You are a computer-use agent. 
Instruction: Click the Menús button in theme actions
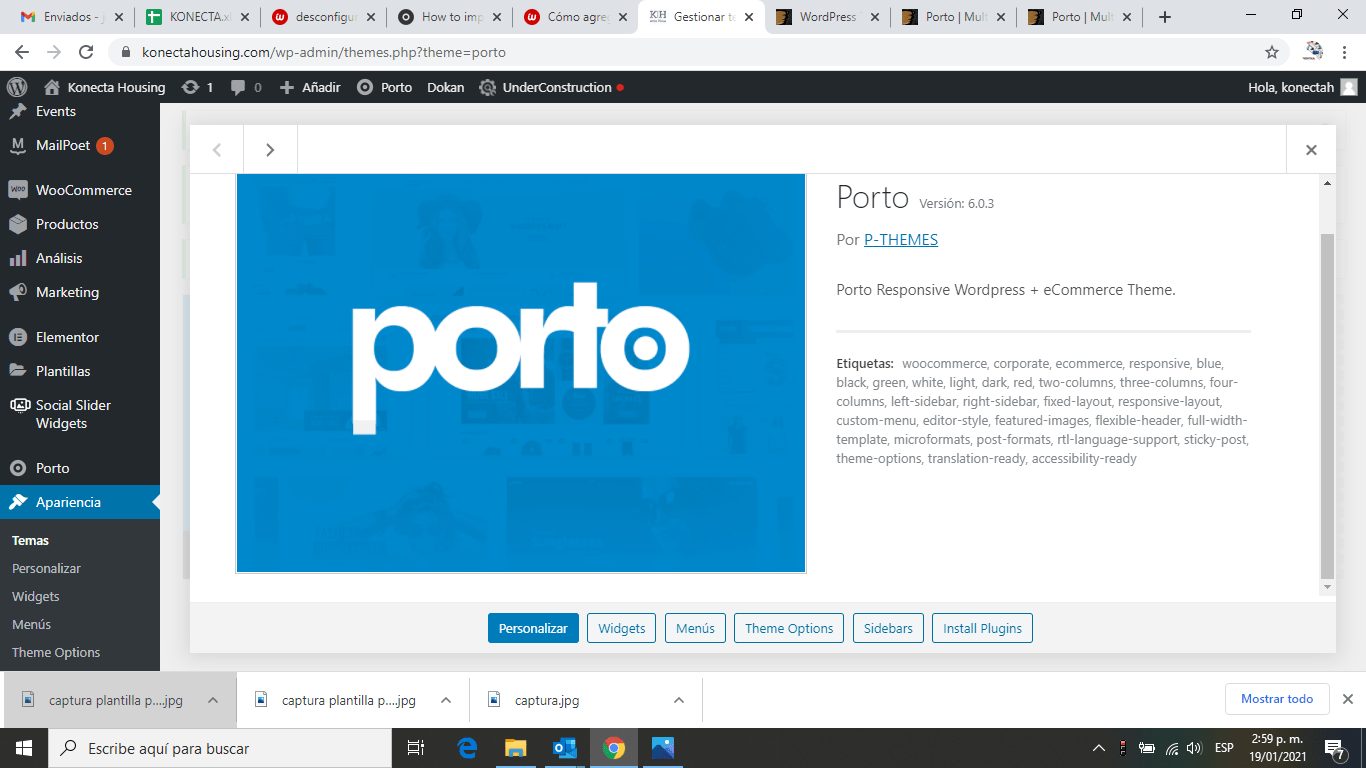pyautogui.click(x=695, y=628)
